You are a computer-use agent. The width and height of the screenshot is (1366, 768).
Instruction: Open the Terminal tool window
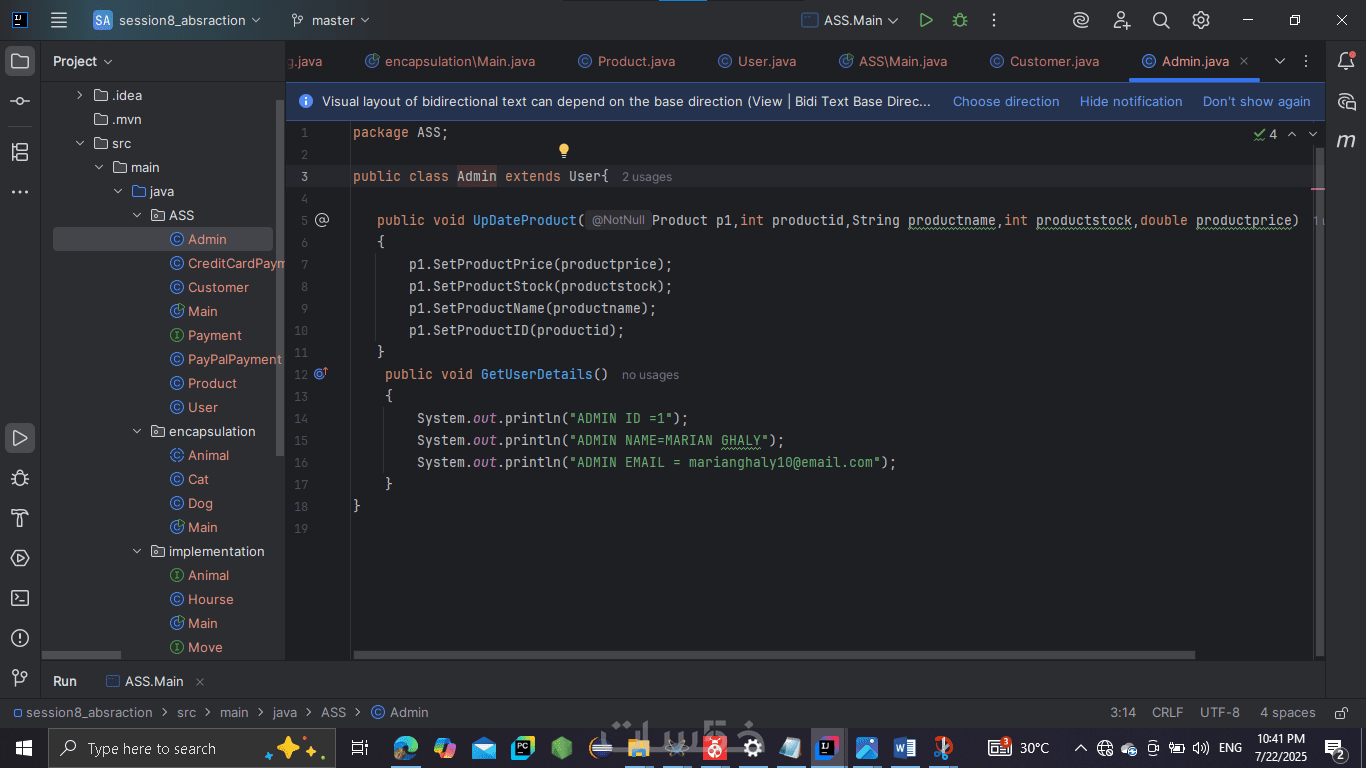click(x=20, y=598)
